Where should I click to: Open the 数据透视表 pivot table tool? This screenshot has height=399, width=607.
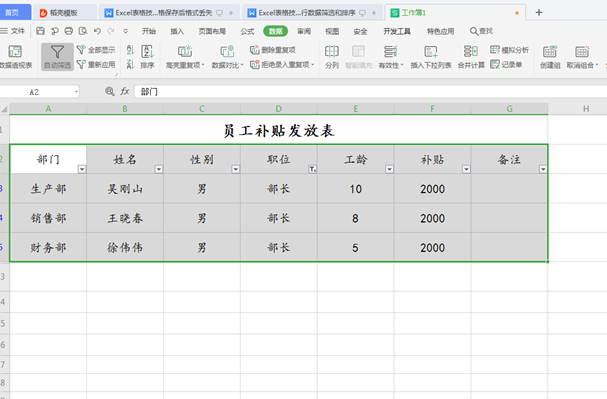pyautogui.click(x=15, y=57)
